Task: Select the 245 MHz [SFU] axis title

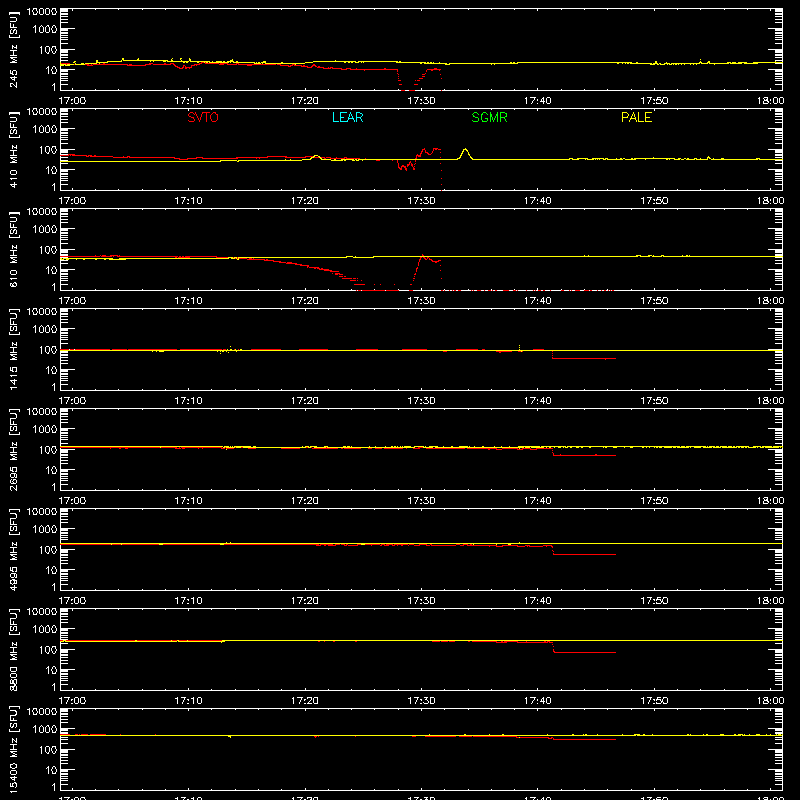Action: click(14, 49)
